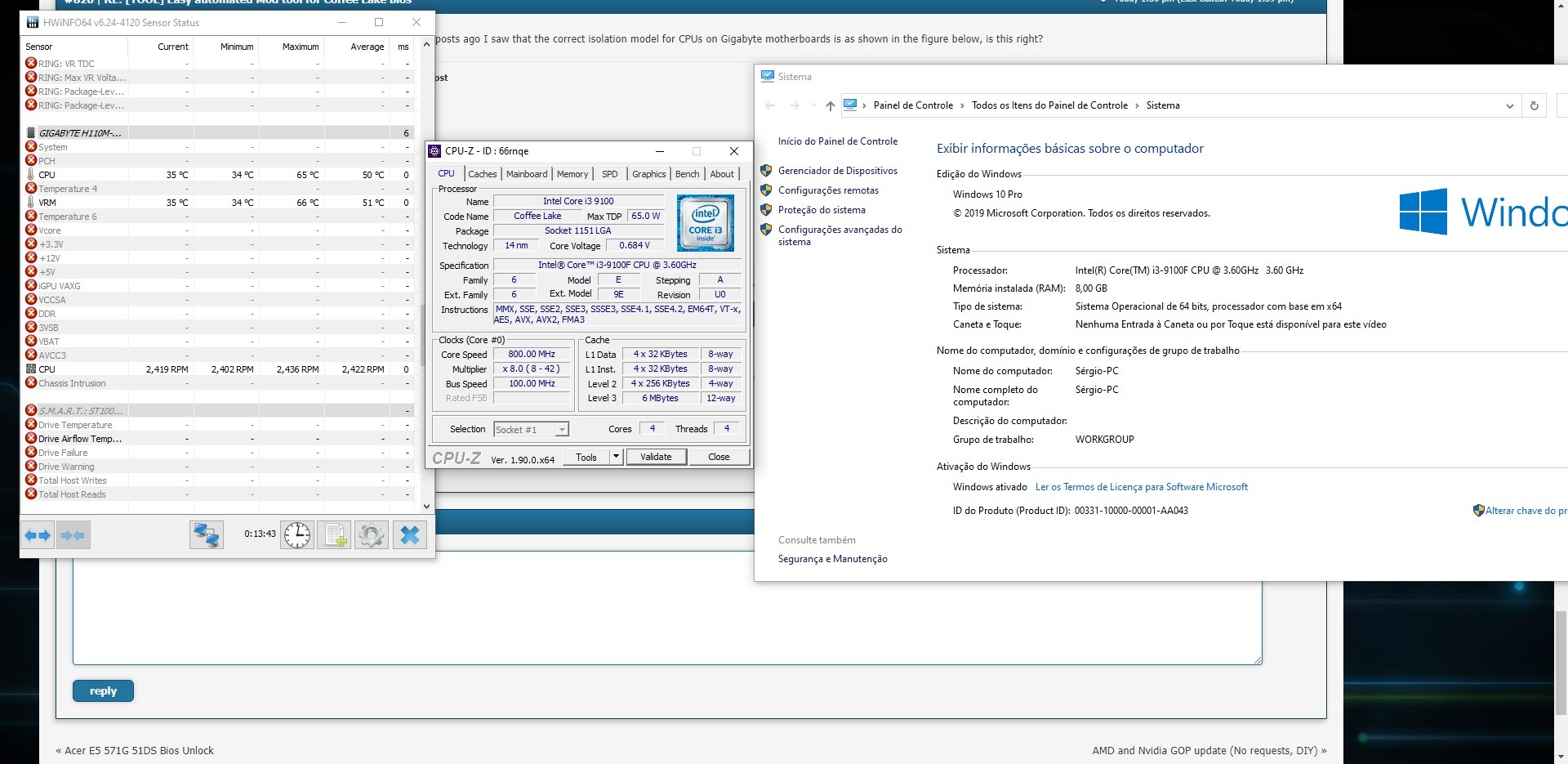The width and height of the screenshot is (1568, 764).
Task: Click inside the forum reply text area
Action: point(667,606)
